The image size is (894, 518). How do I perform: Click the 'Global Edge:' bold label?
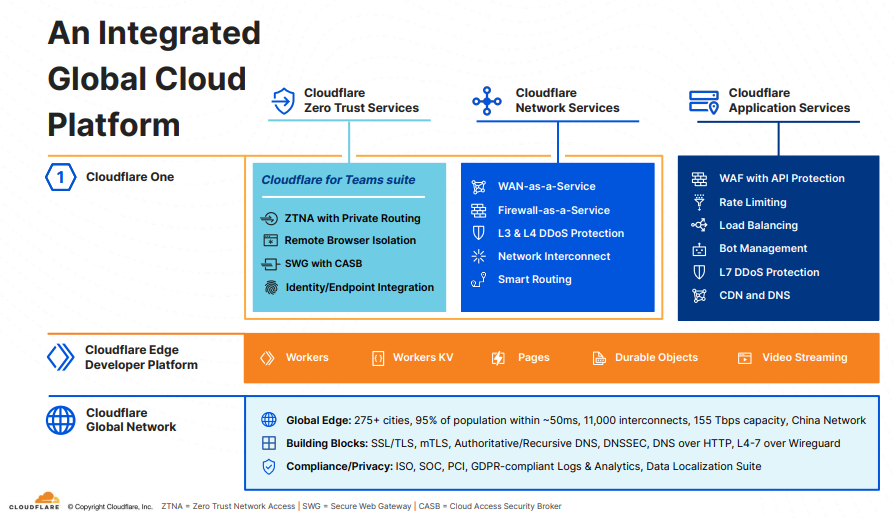318,421
